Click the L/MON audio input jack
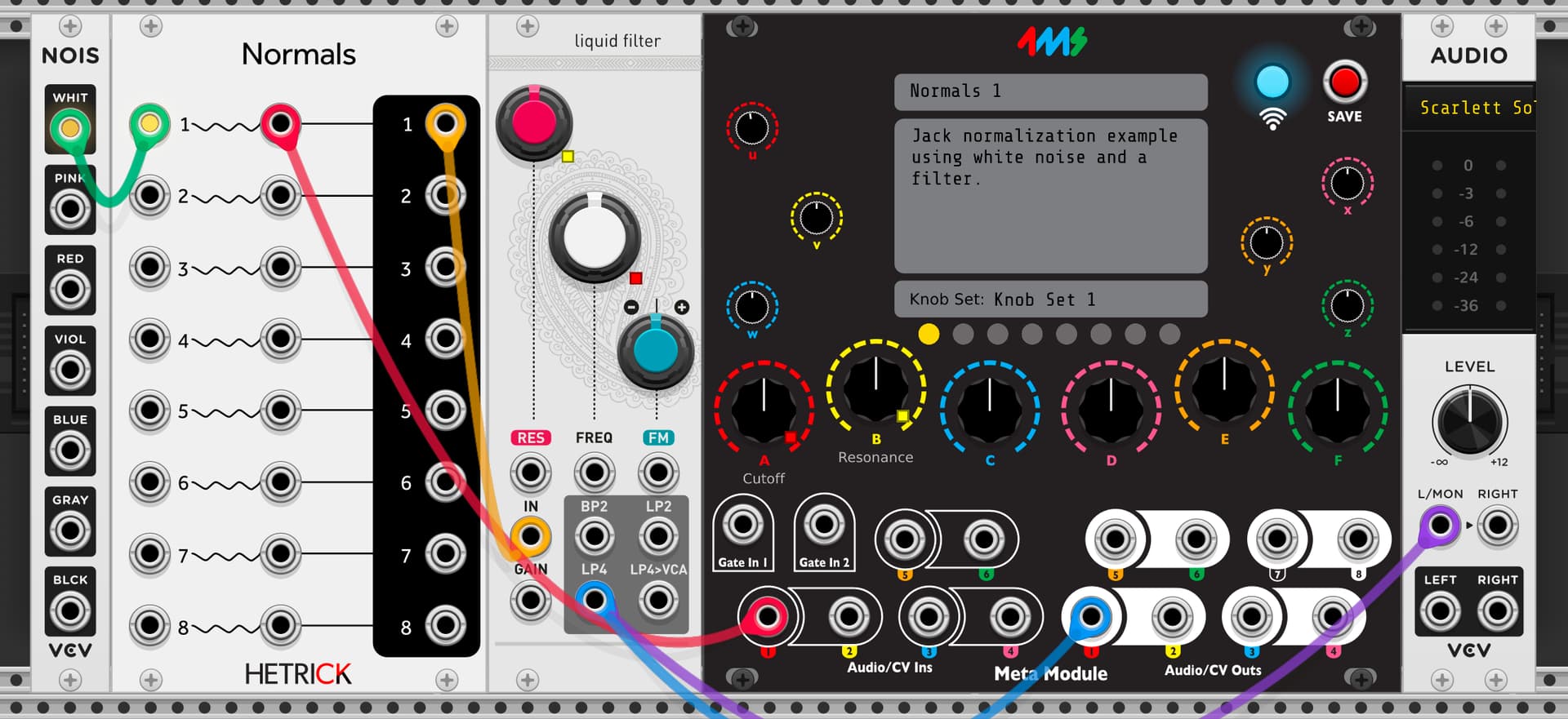1568x719 pixels. click(x=1439, y=526)
